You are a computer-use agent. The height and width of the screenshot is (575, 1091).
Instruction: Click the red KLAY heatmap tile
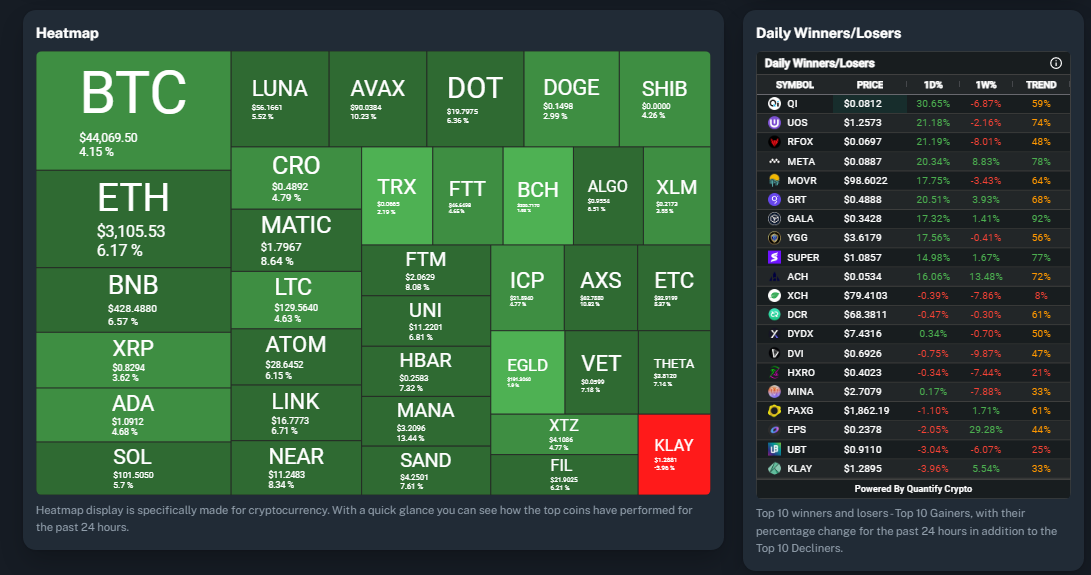pos(673,454)
